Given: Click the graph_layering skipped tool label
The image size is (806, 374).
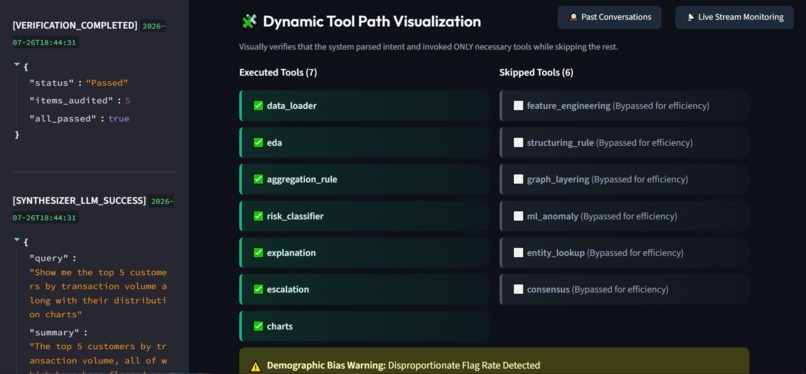Looking at the screenshot, I should (x=558, y=179).
